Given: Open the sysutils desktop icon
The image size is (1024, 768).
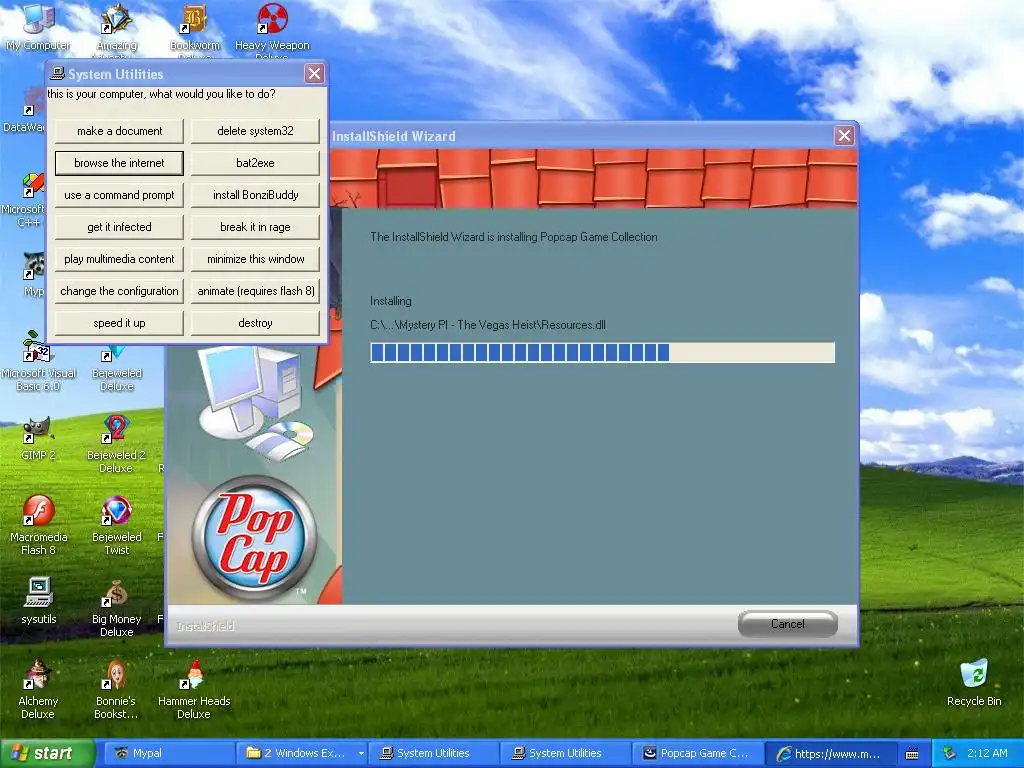Looking at the screenshot, I should click(x=38, y=601).
